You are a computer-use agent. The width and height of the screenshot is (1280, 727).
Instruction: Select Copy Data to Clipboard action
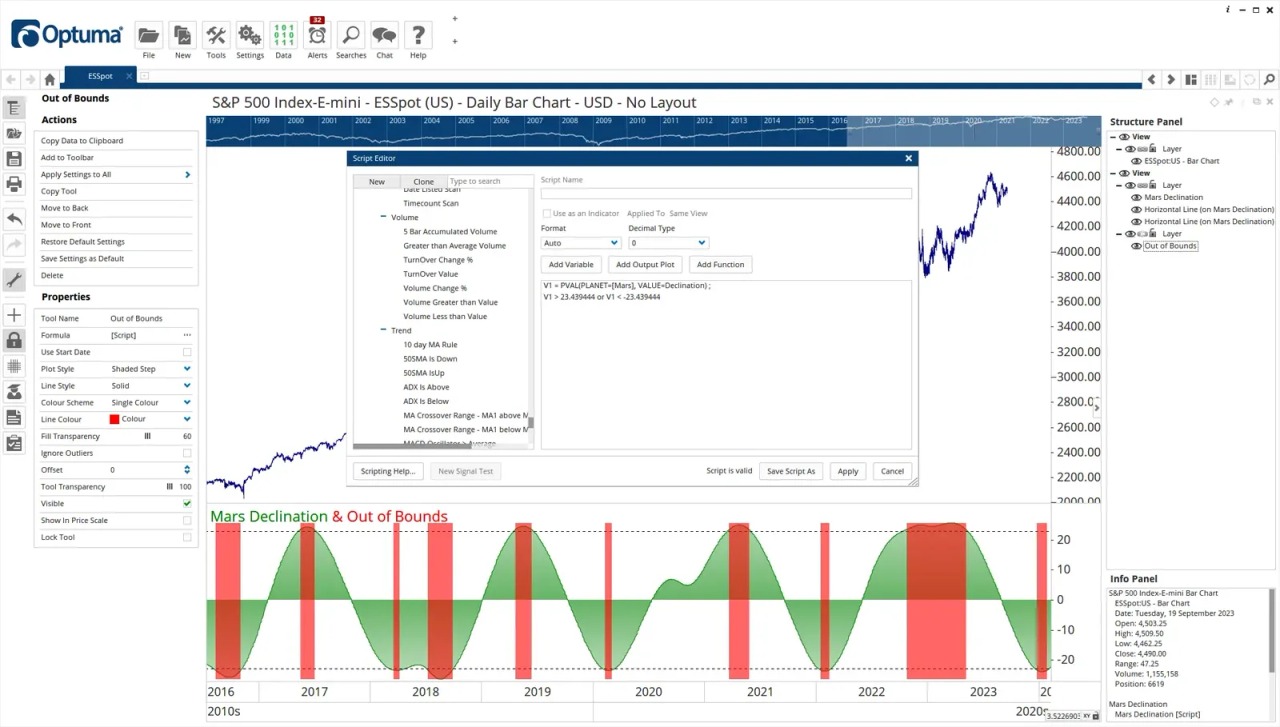click(x=82, y=141)
